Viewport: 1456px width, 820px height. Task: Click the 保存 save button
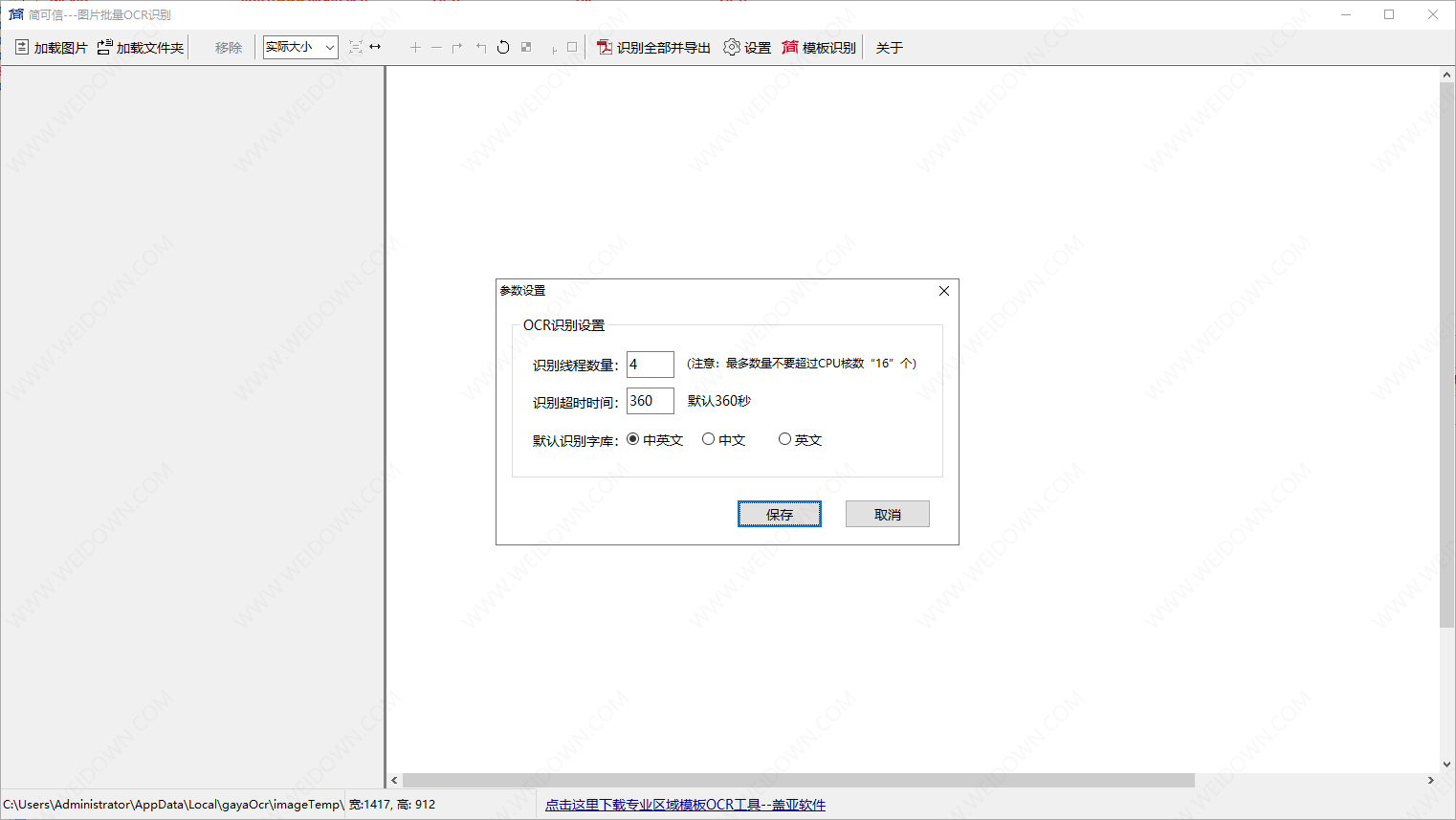click(x=780, y=514)
